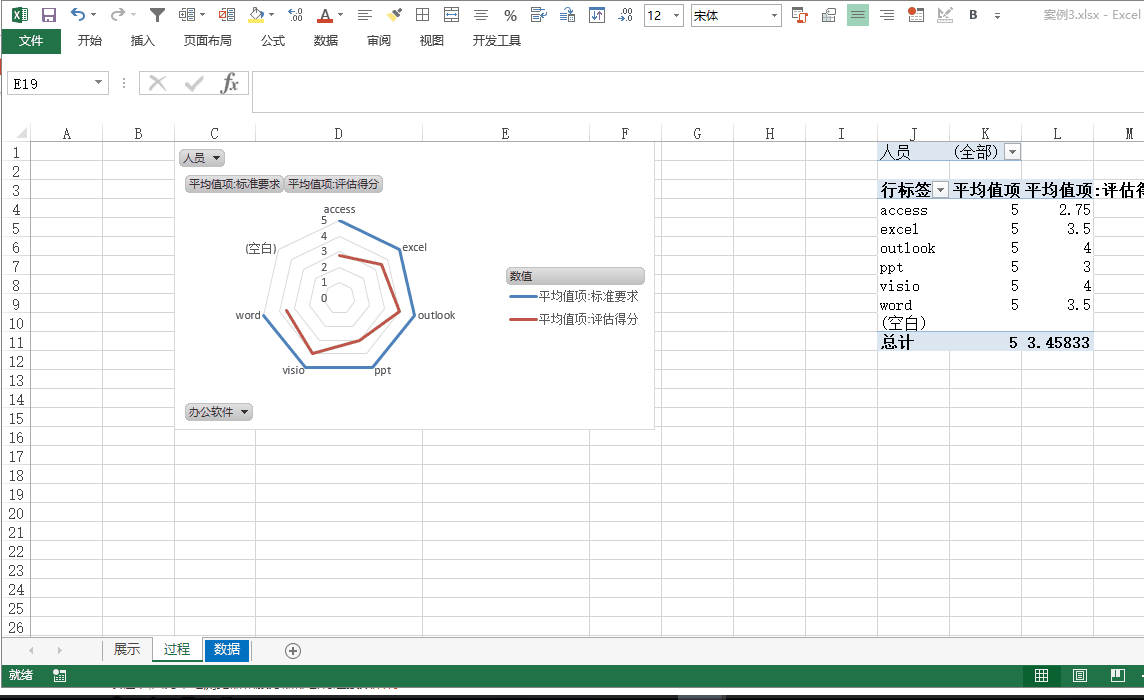
Task: Click the sort arrows icon
Action: point(597,15)
